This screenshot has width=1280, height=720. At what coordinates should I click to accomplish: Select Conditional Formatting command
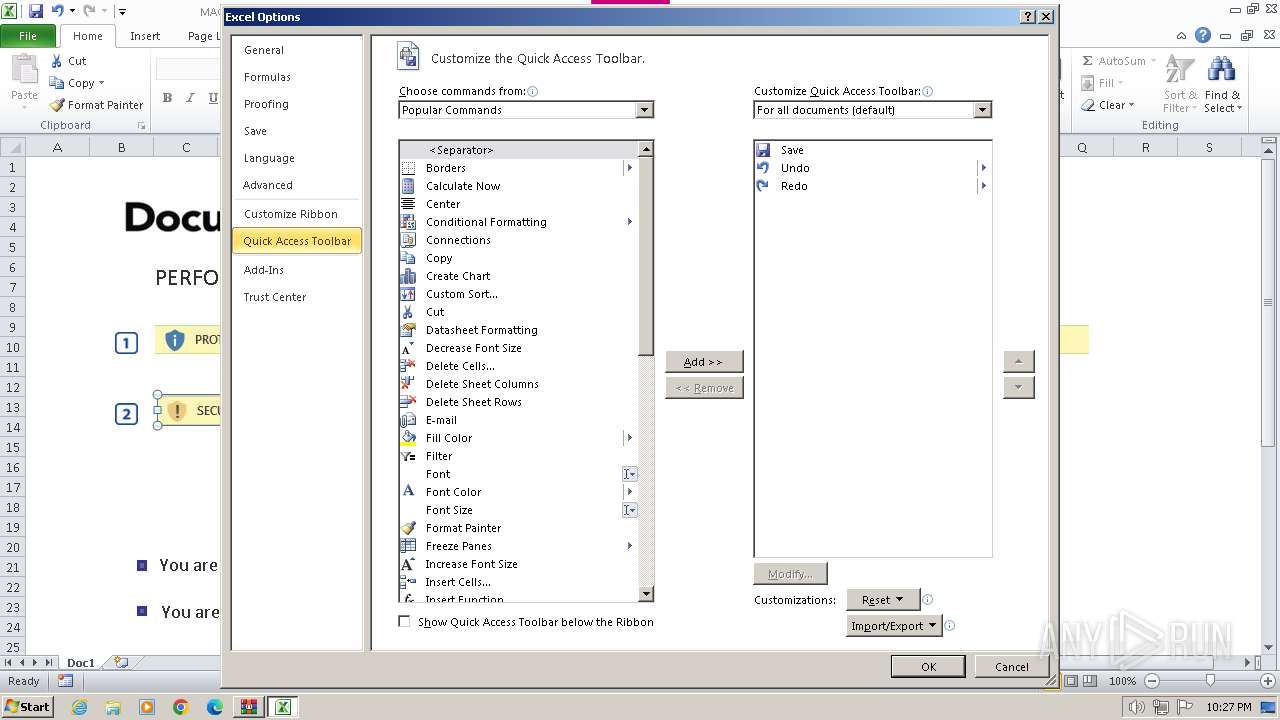(518, 222)
